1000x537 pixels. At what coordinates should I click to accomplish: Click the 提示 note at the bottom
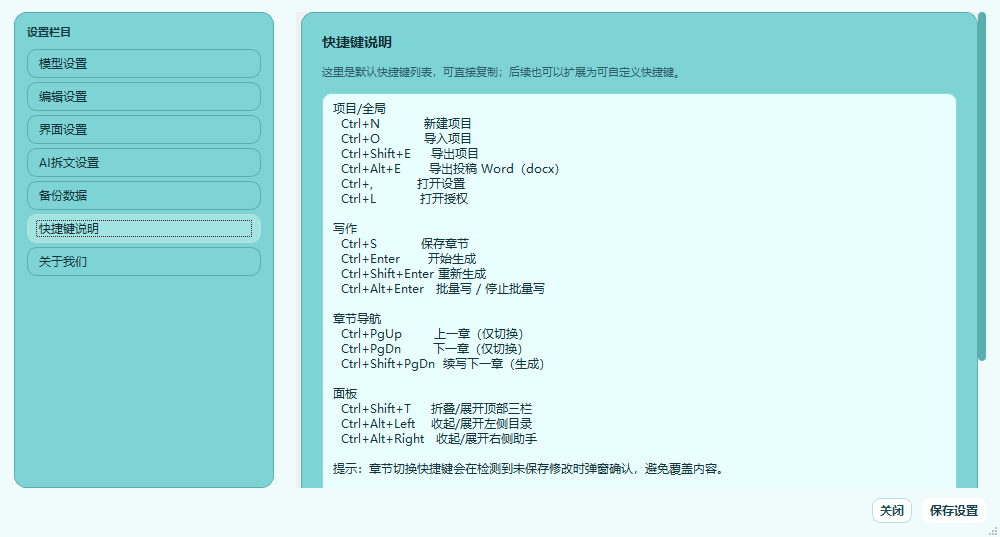[x=529, y=469]
